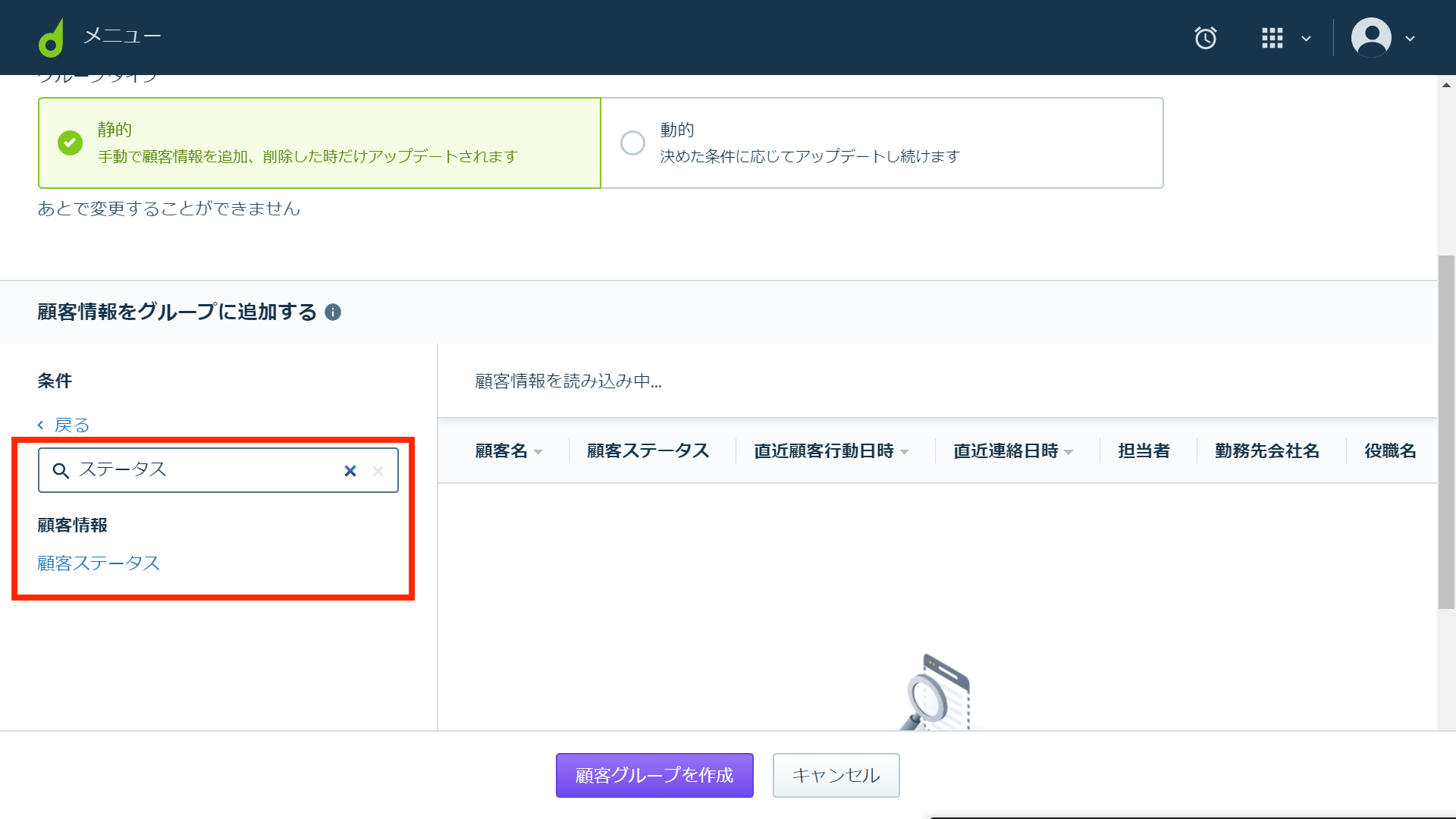This screenshot has height=819, width=1456.
Task: Open the apps grid icon
Action: click(1272, 38)
